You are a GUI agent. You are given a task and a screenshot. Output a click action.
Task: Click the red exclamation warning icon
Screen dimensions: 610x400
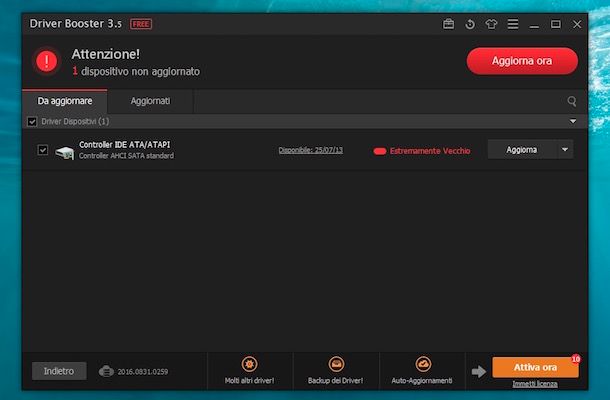click(47, 61)
